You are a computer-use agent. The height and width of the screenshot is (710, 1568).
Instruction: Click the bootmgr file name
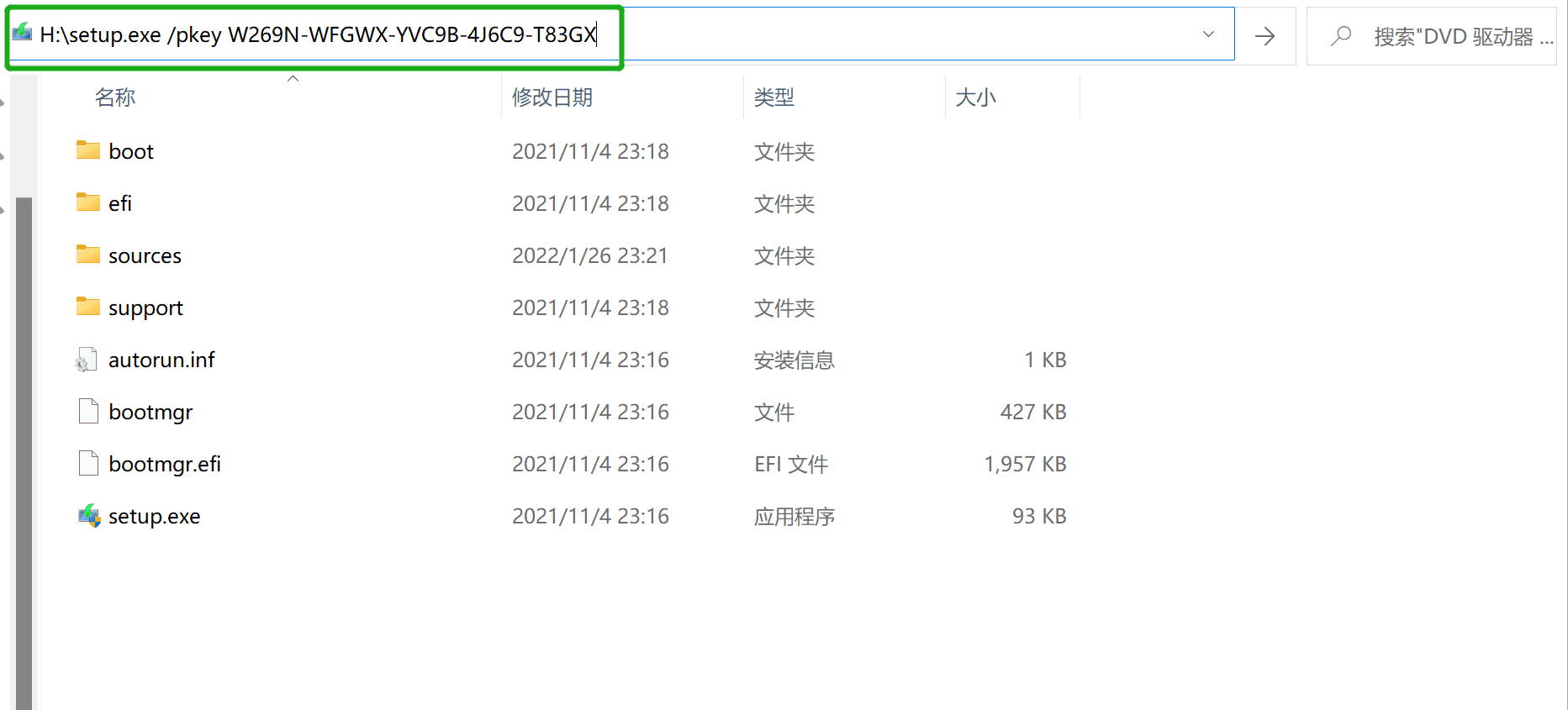coord(150,413)
